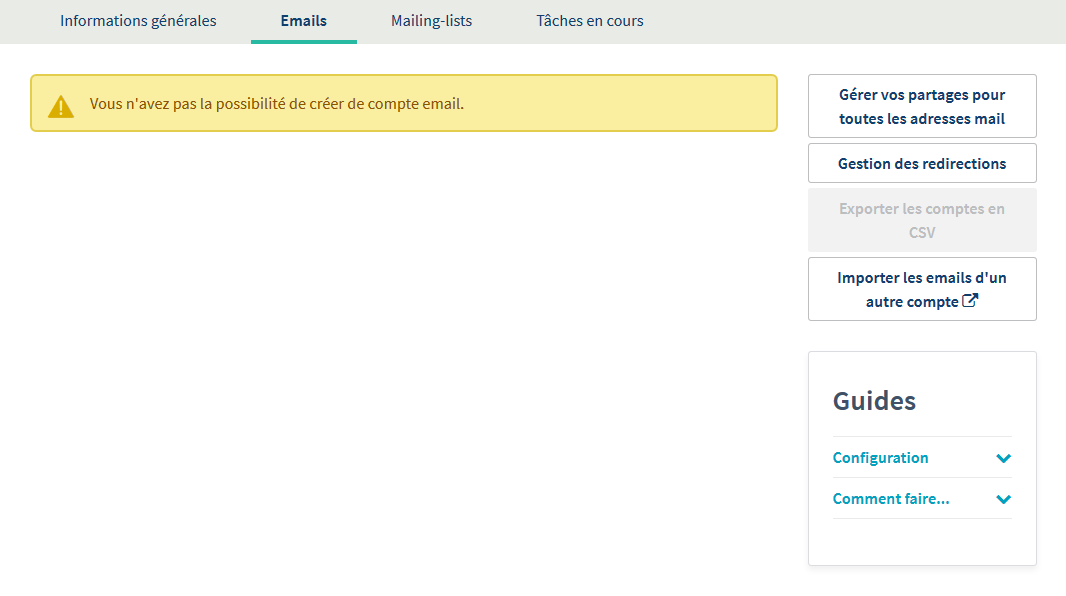
Task: Expand the Configuration chevron arrow
Action: (x=1003, y=458)
